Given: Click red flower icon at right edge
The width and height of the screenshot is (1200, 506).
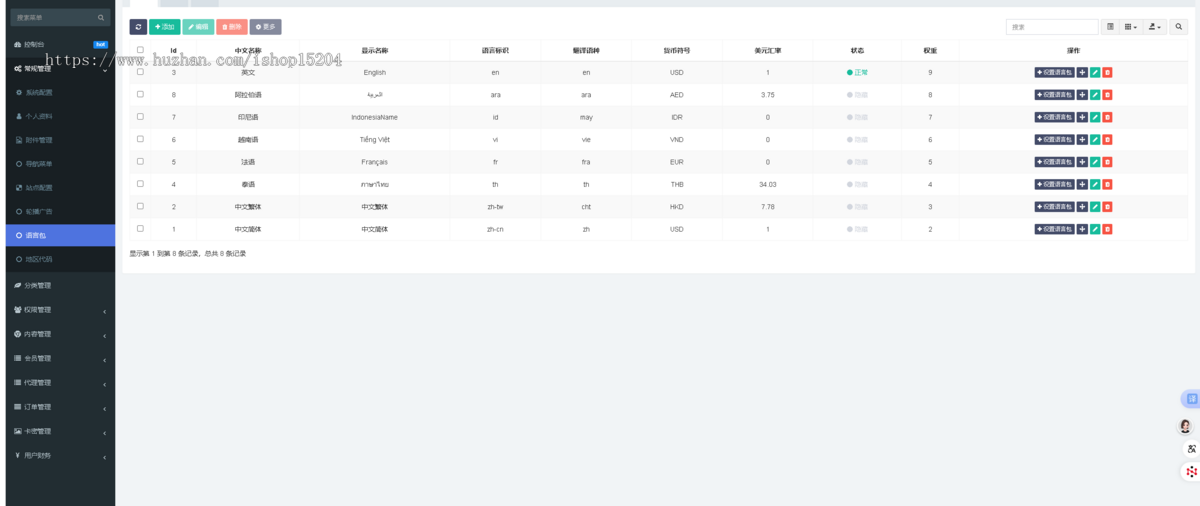Looking at the screenshot, I should pyautogui.click(x=1191, y=471).
